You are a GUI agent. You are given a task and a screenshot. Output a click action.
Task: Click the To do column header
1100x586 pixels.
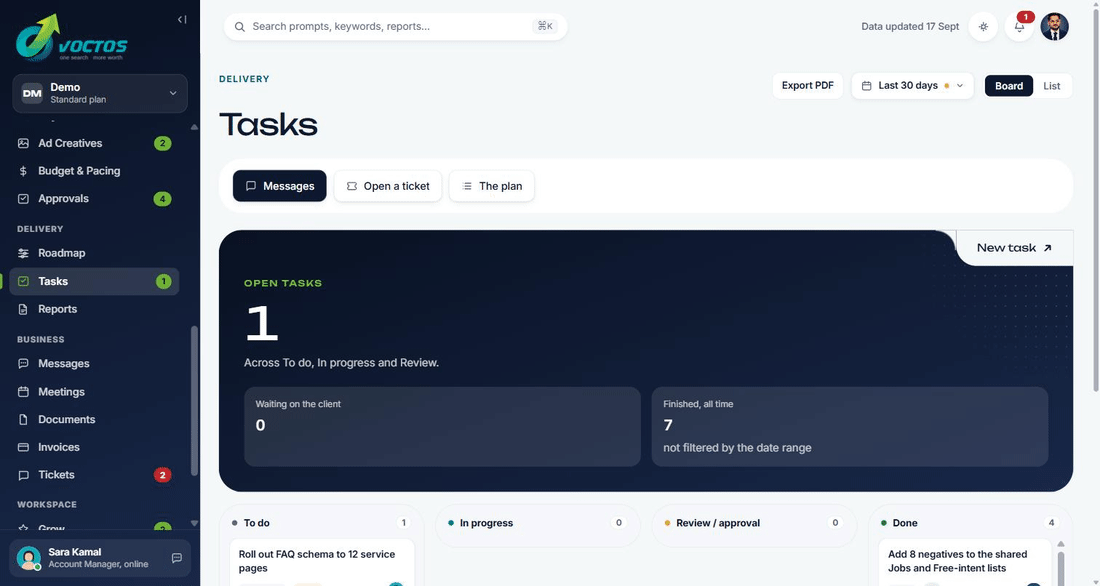[322, 523]
